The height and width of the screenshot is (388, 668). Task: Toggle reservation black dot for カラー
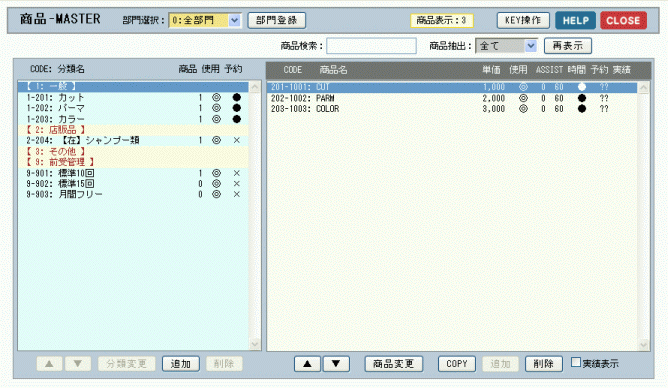click(237, 119)
